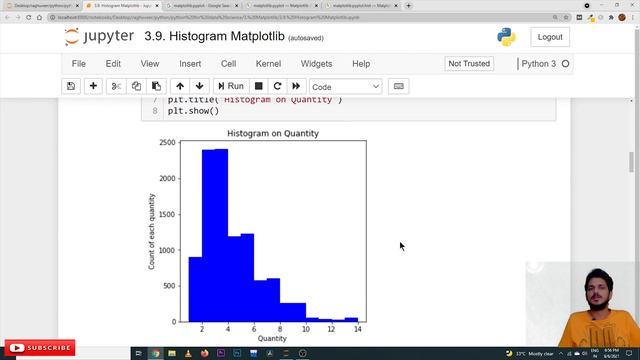Open VLC media player from the taskbar
This screenshot has height=360, width=640.
[x=188, y=353]
